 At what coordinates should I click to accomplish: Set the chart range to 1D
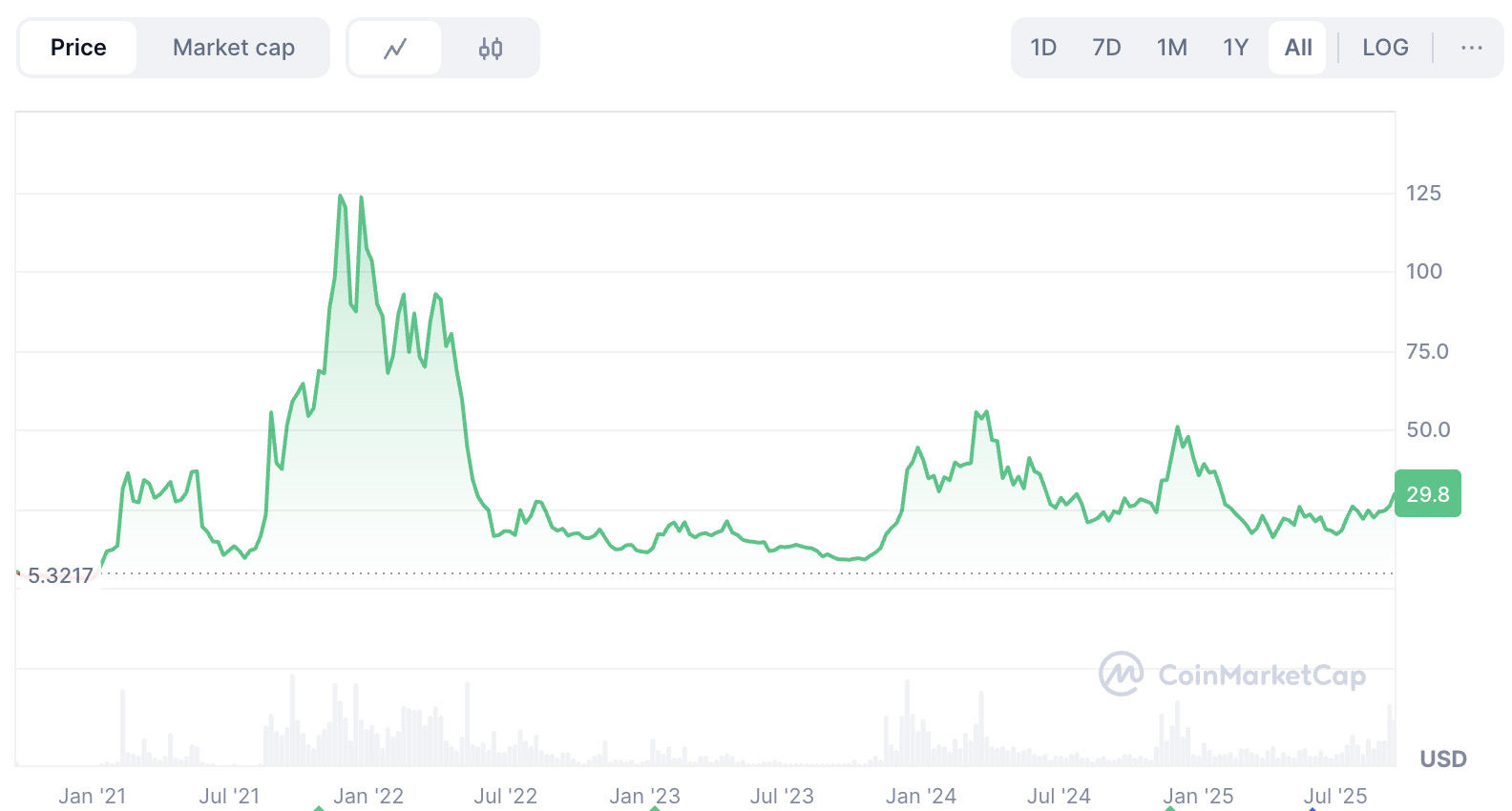[1043, 48]
